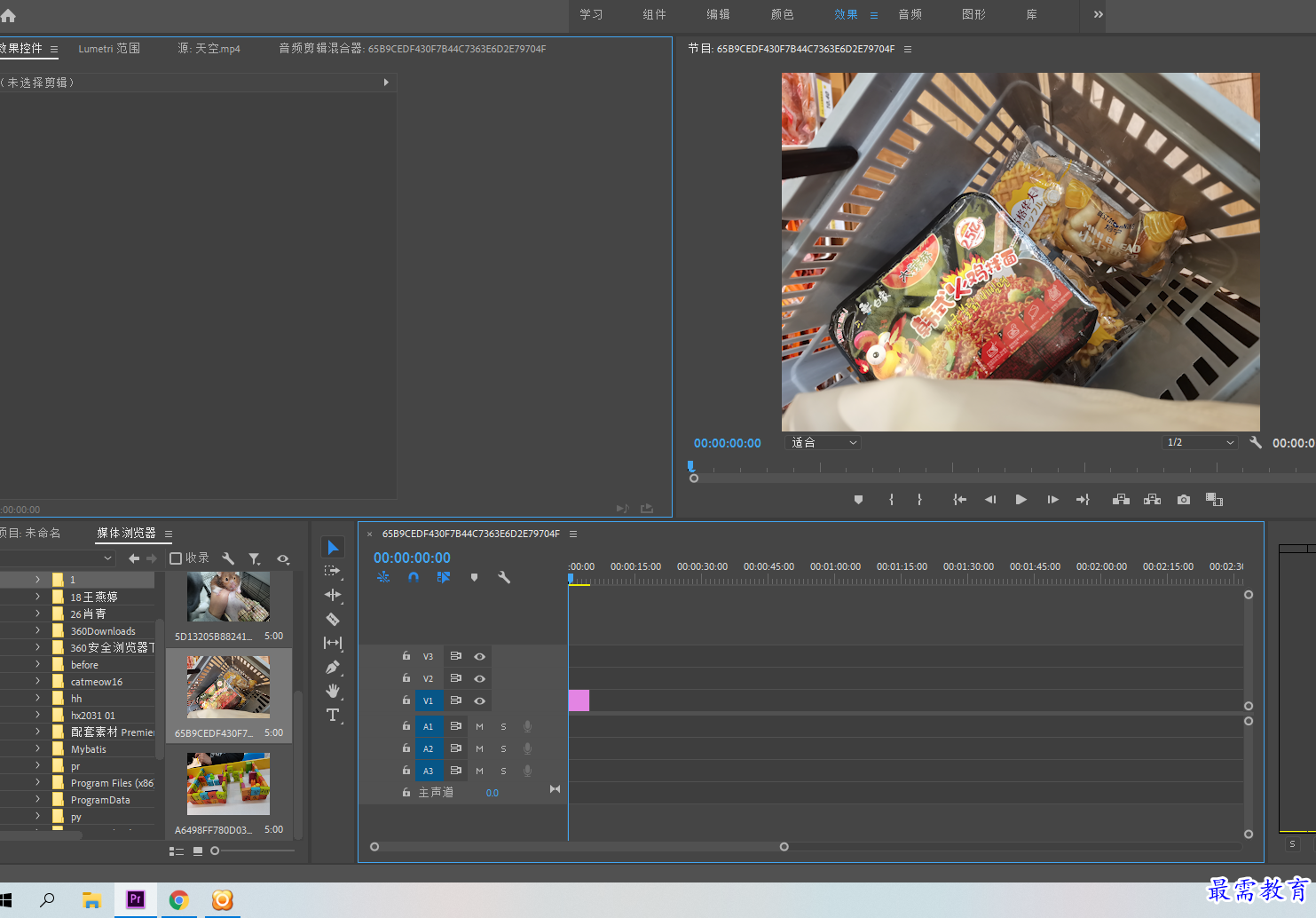1316x918 pixels.
Task: Open comparison view button
Action: (x=1214, y=500)
